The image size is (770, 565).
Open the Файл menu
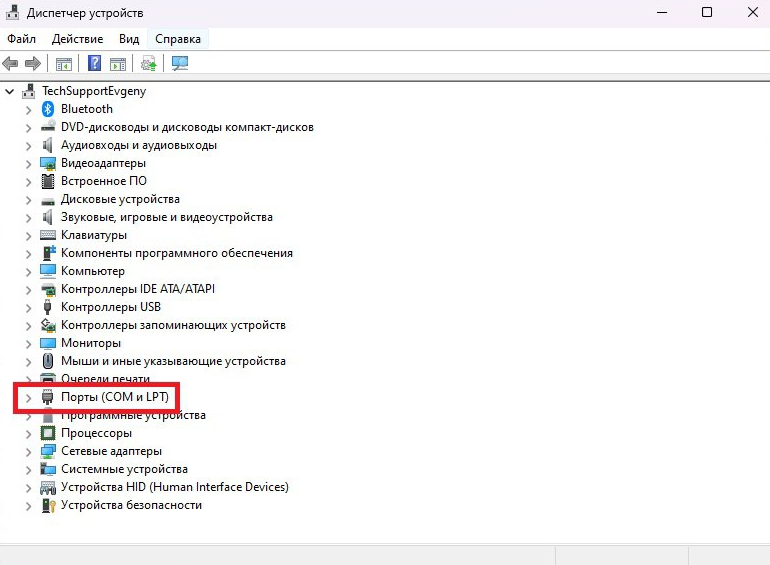click(x=21, y=39)
